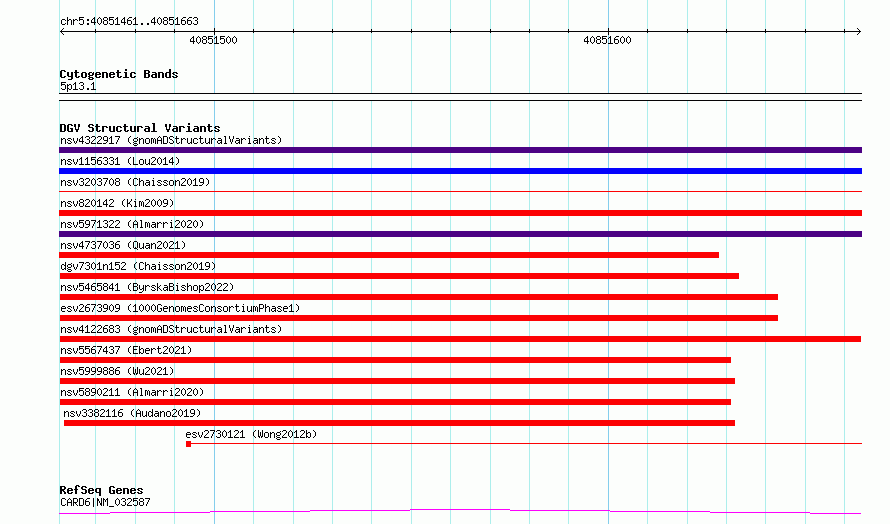Click the red bar under nsv5465841
Viewport: 890px width, 524px height.
418,297
